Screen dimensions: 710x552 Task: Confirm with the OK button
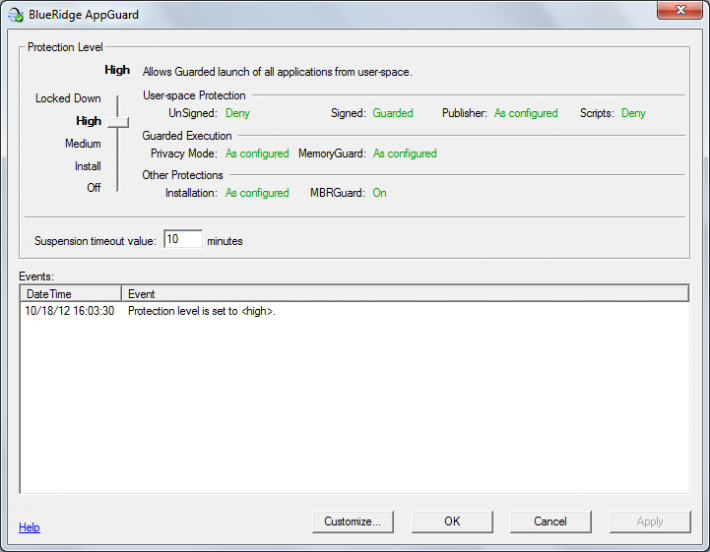pos(452,522)
